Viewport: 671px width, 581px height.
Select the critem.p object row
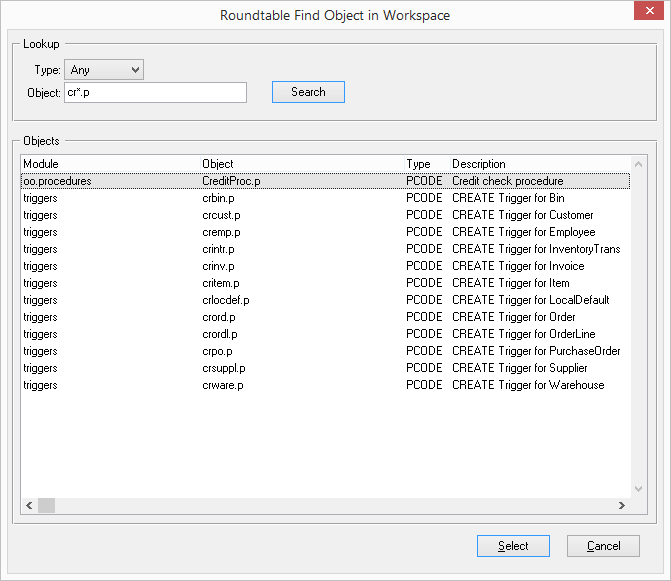pos(326,283)
